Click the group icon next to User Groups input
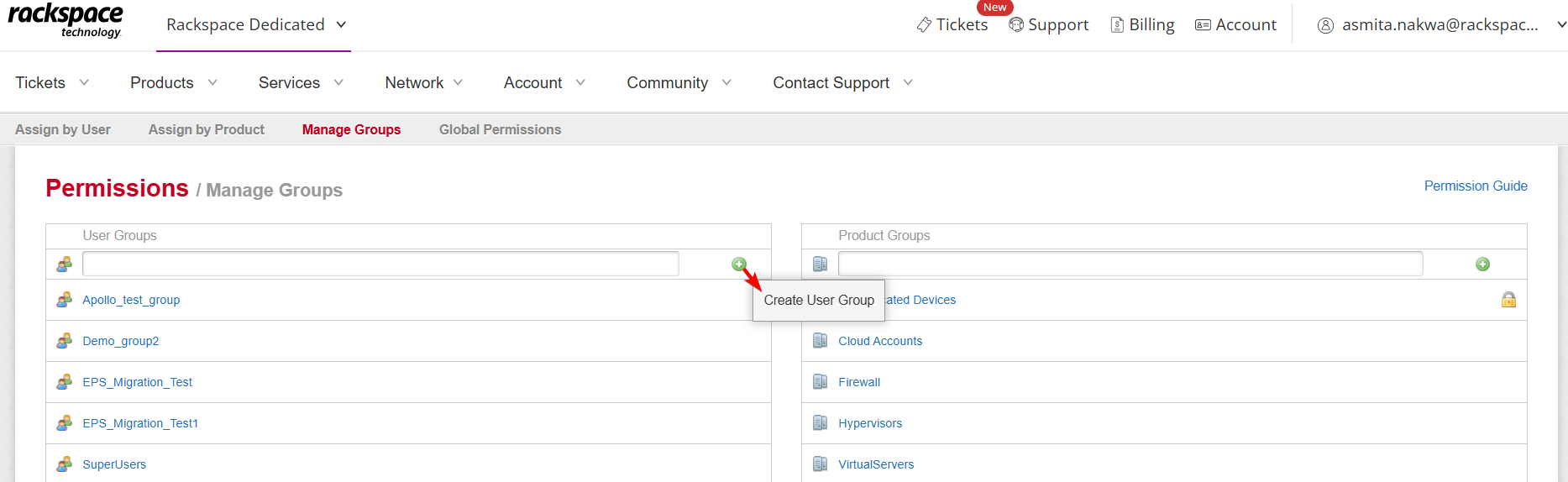1568x482 pixels. pos(64,265)
